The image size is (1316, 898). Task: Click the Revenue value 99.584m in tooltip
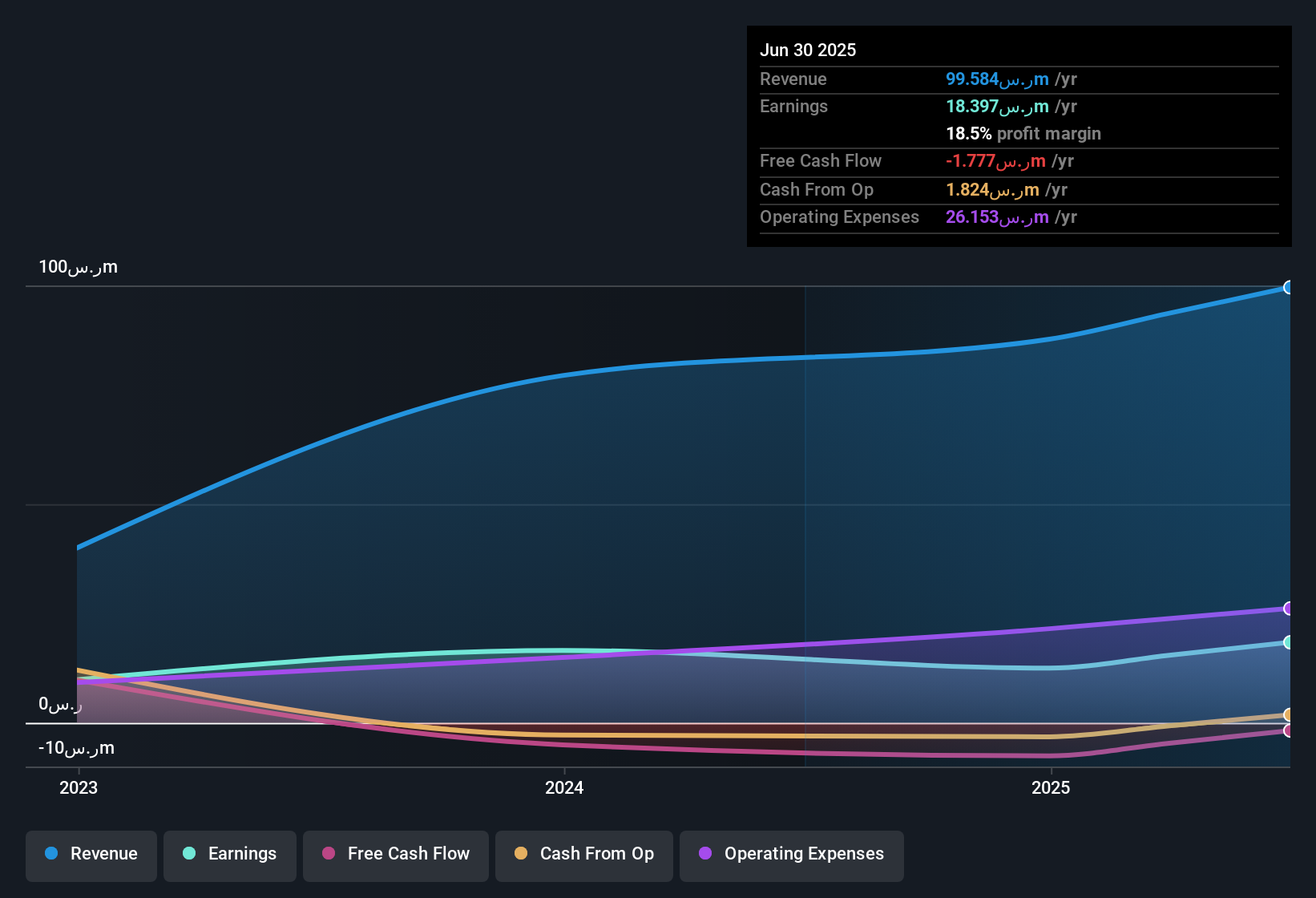pos(998,79)
